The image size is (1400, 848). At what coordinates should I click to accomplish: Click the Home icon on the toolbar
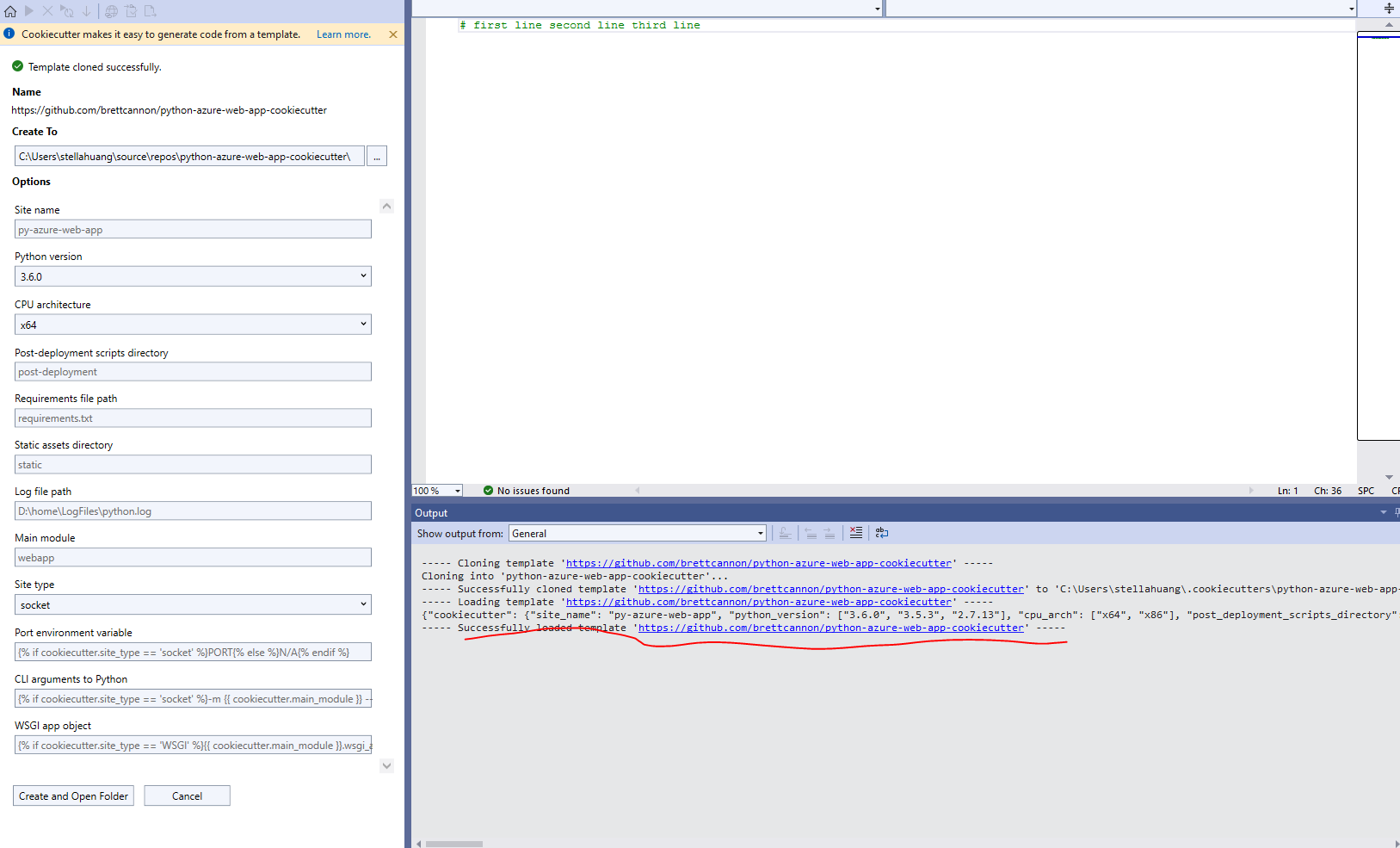9,10
